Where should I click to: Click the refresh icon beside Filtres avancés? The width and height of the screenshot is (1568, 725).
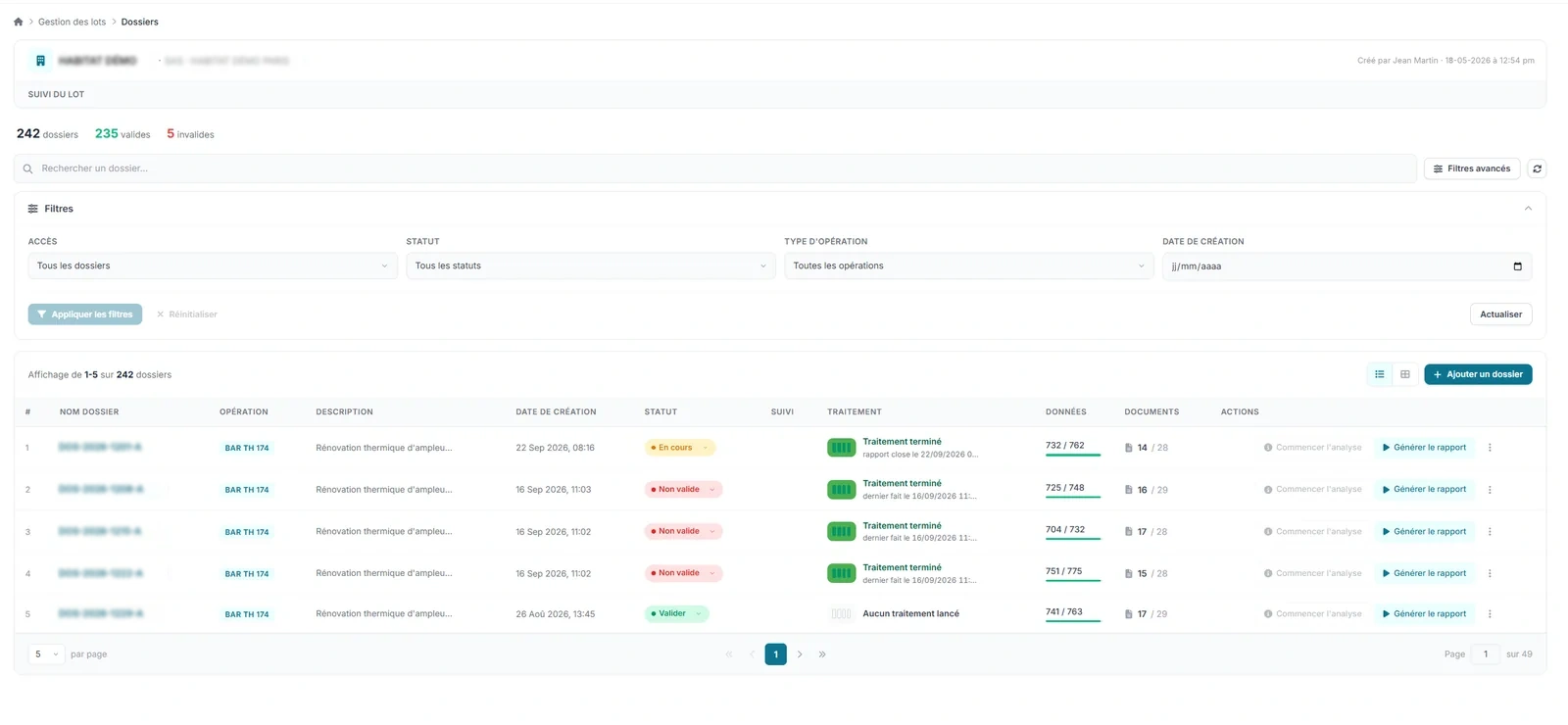coord(1537,169)
